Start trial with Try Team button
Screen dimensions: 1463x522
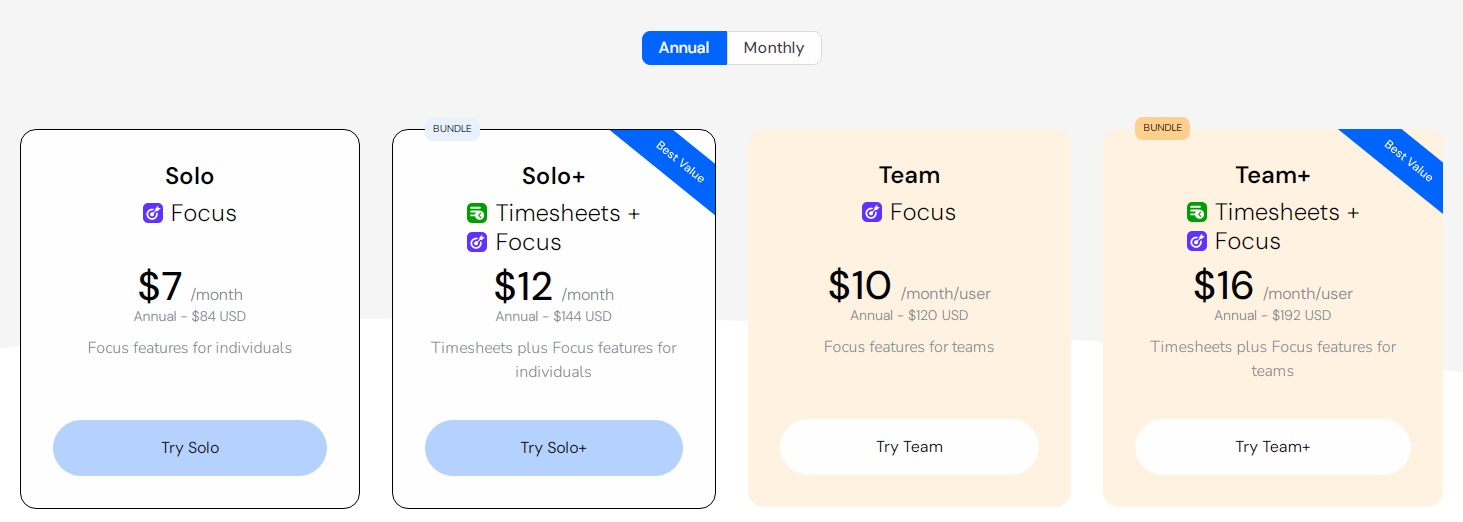(x=909, y=447)
